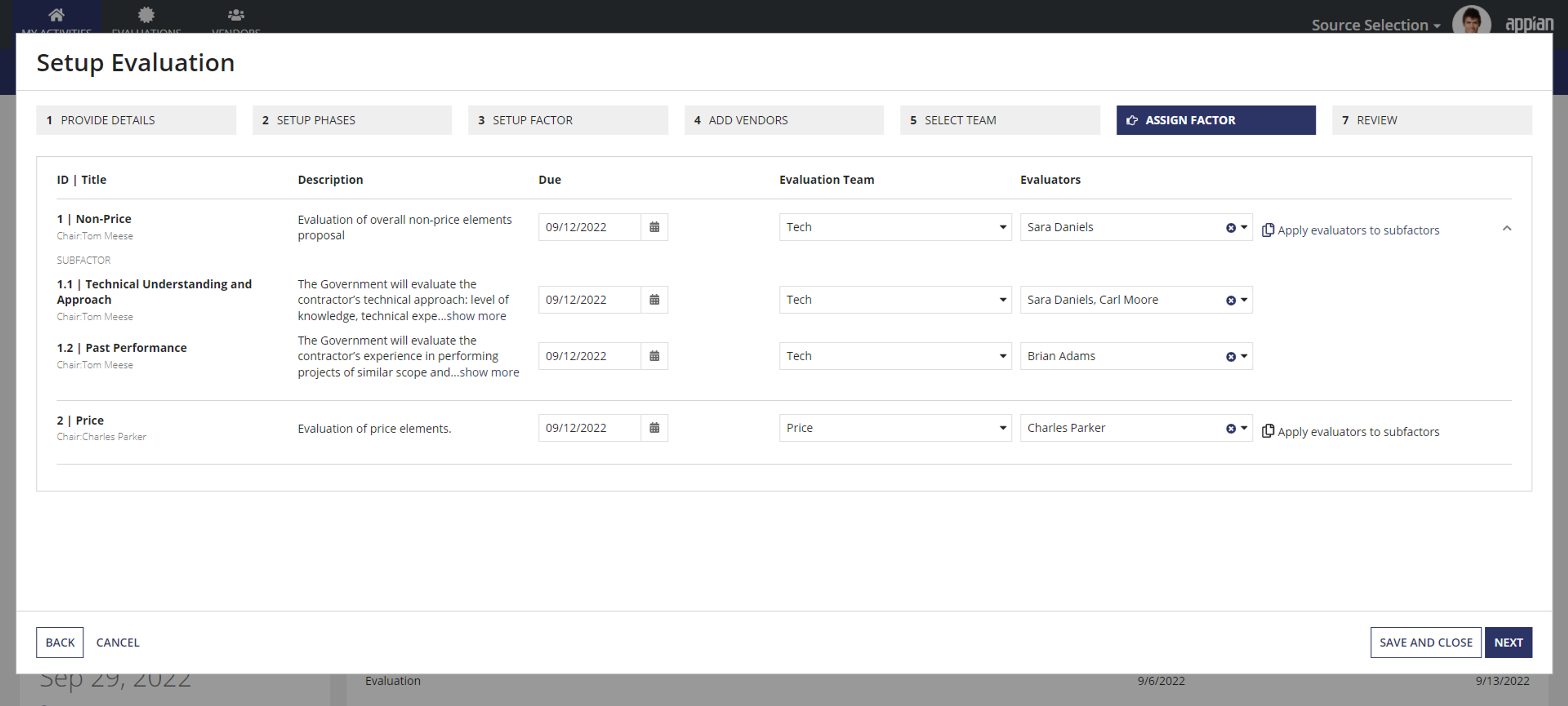
Task: Go to step 7 Review
Action: point(1432,120)
